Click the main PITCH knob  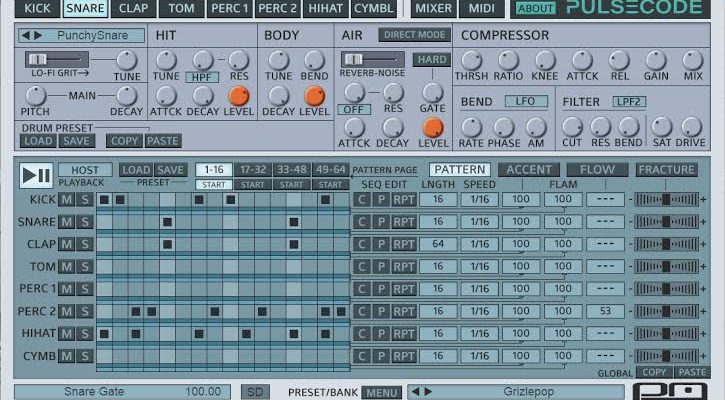point(36,96)
